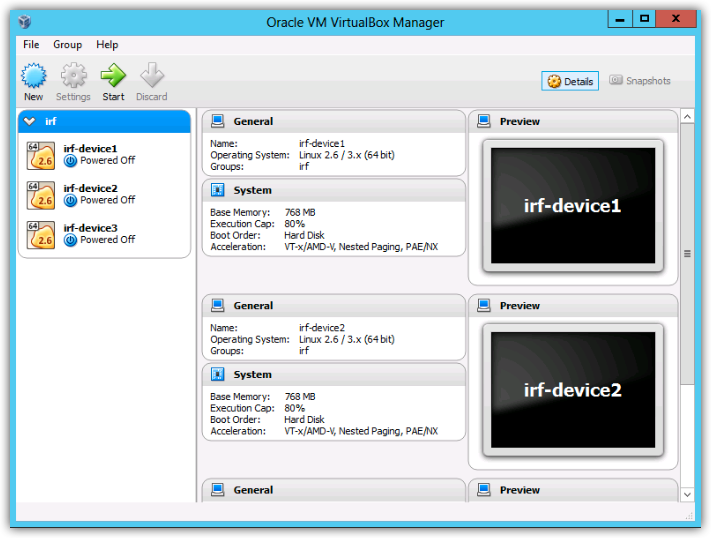Click irf-device1 Boot Order Hard Disk value

pos(304,235)
